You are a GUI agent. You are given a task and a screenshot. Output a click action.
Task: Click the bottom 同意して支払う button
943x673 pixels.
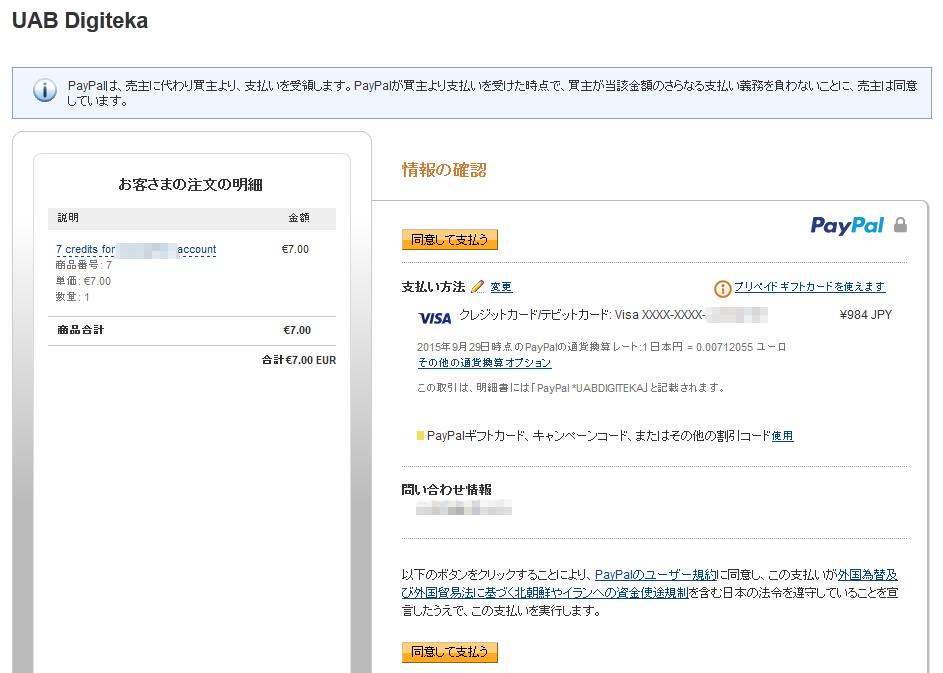[x=450, y=652]
